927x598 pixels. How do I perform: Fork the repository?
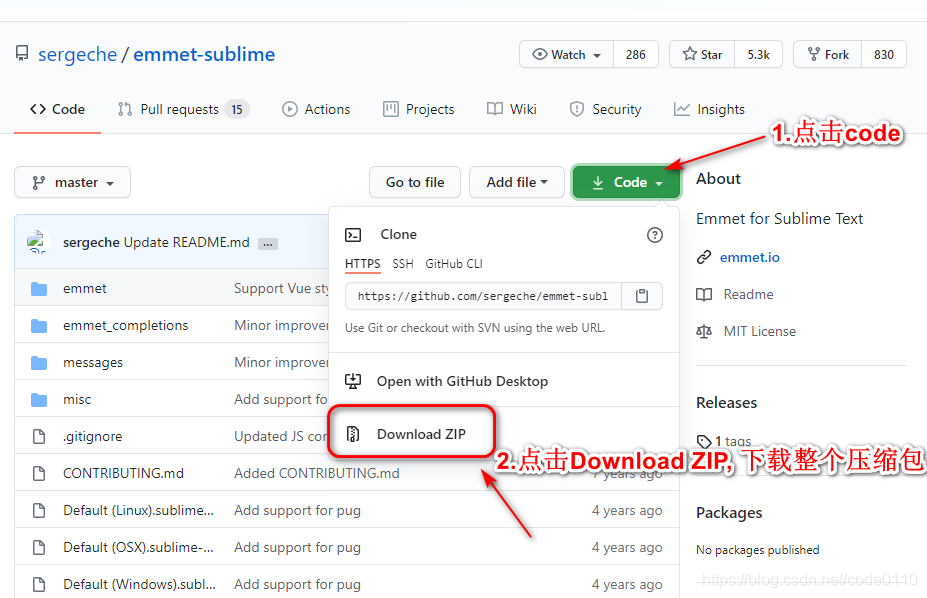[x=828, y=54]
